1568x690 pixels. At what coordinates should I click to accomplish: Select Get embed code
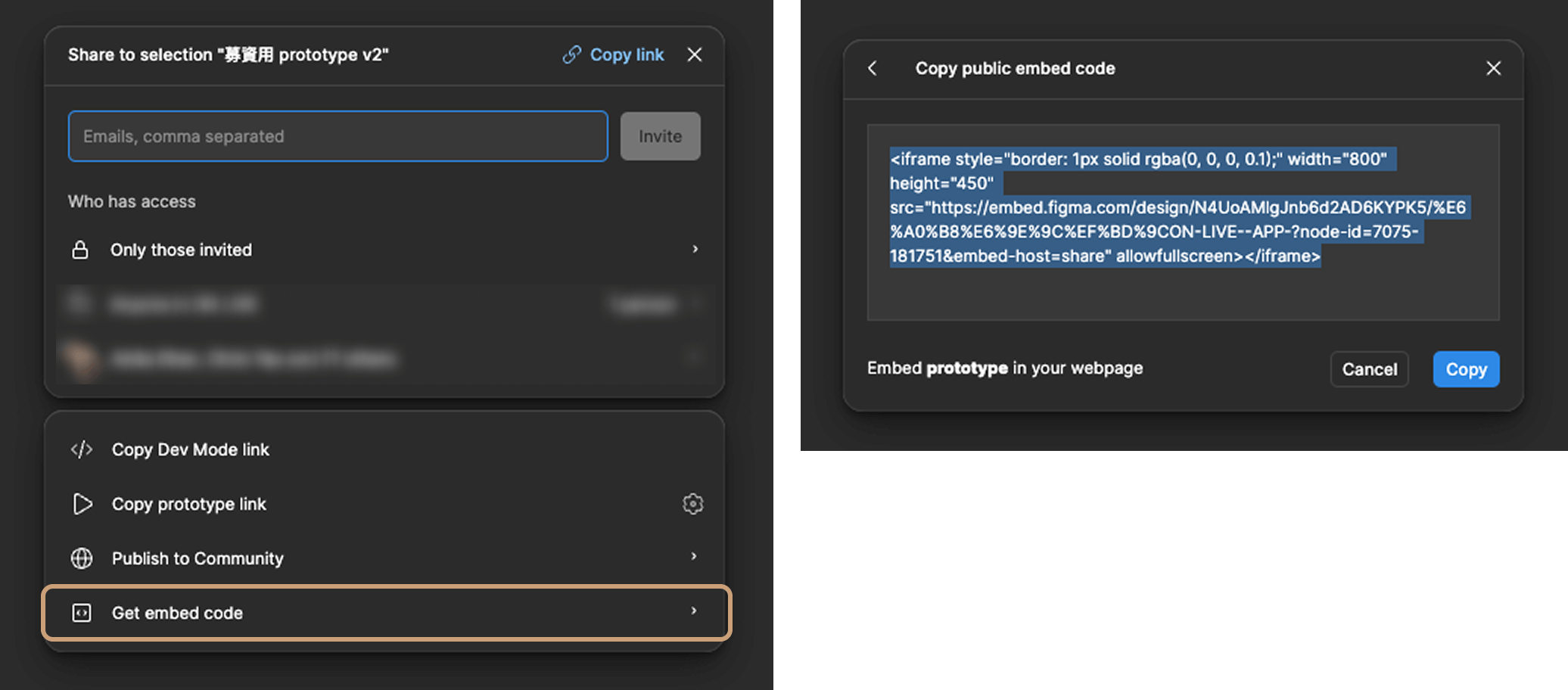386,613
